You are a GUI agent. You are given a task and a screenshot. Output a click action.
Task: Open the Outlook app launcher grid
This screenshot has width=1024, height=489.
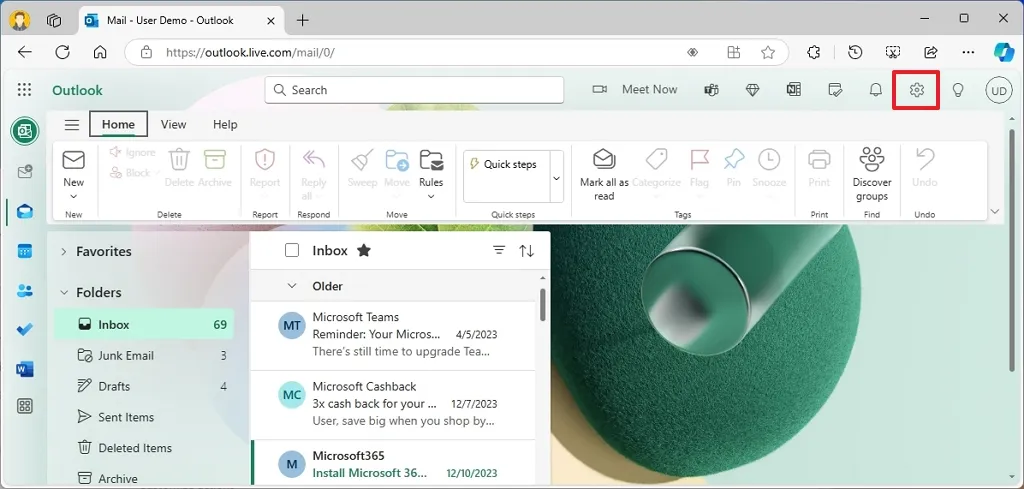pyautogui.click(x=25, y=90)
